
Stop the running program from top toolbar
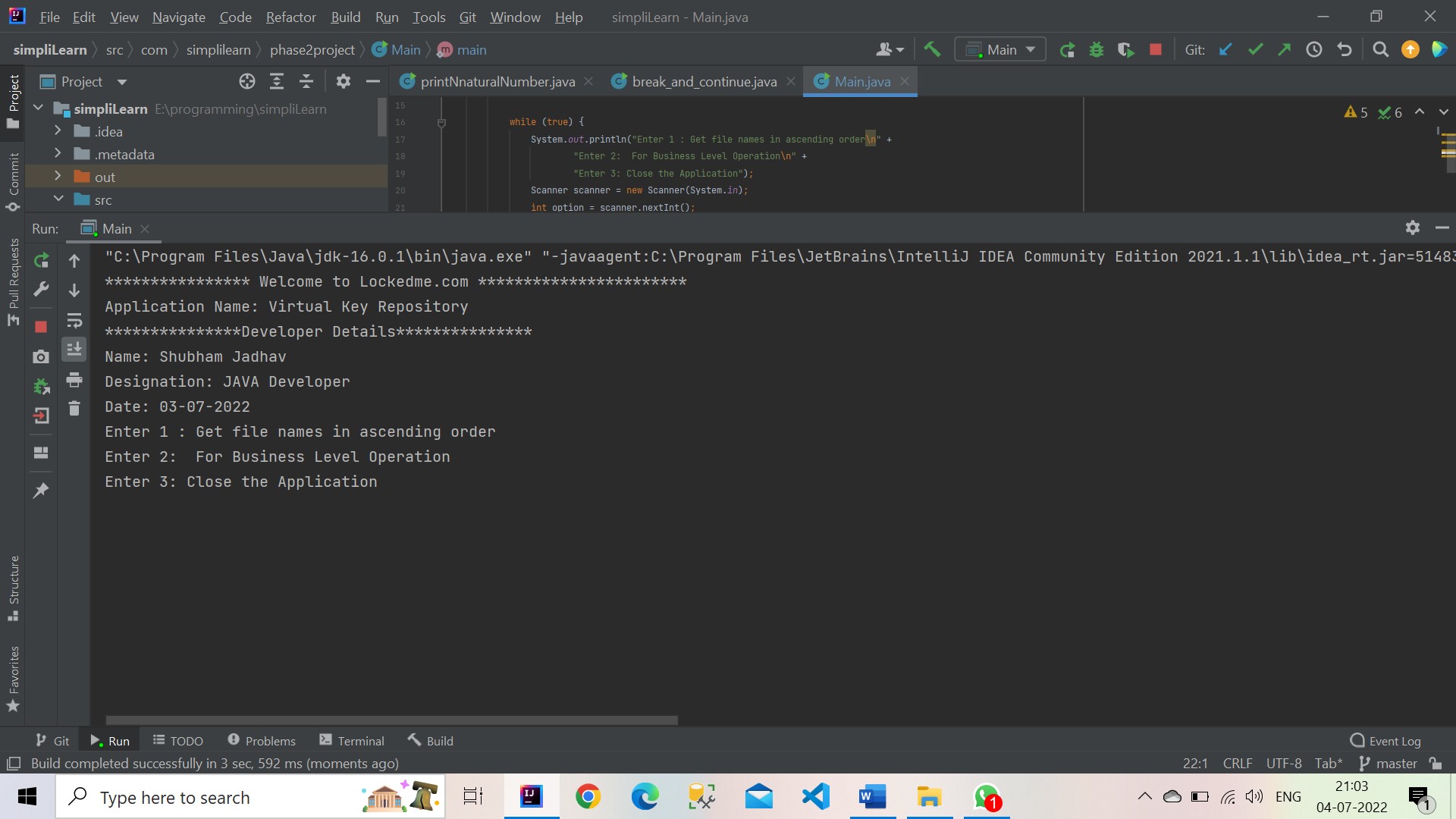point(1156,50)
